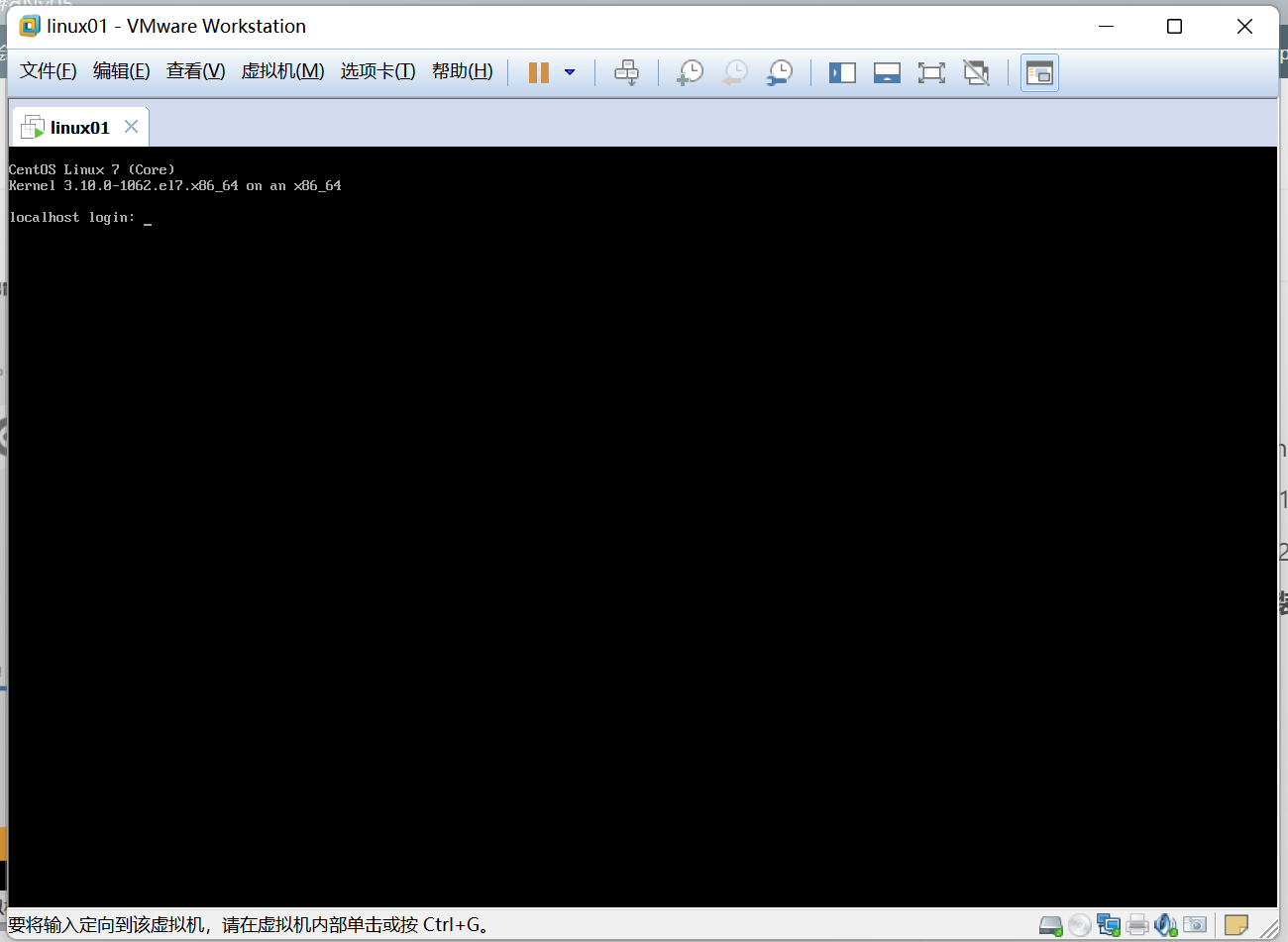Click the CentOS Linux 7 (Core) text

tap(92, 169)
